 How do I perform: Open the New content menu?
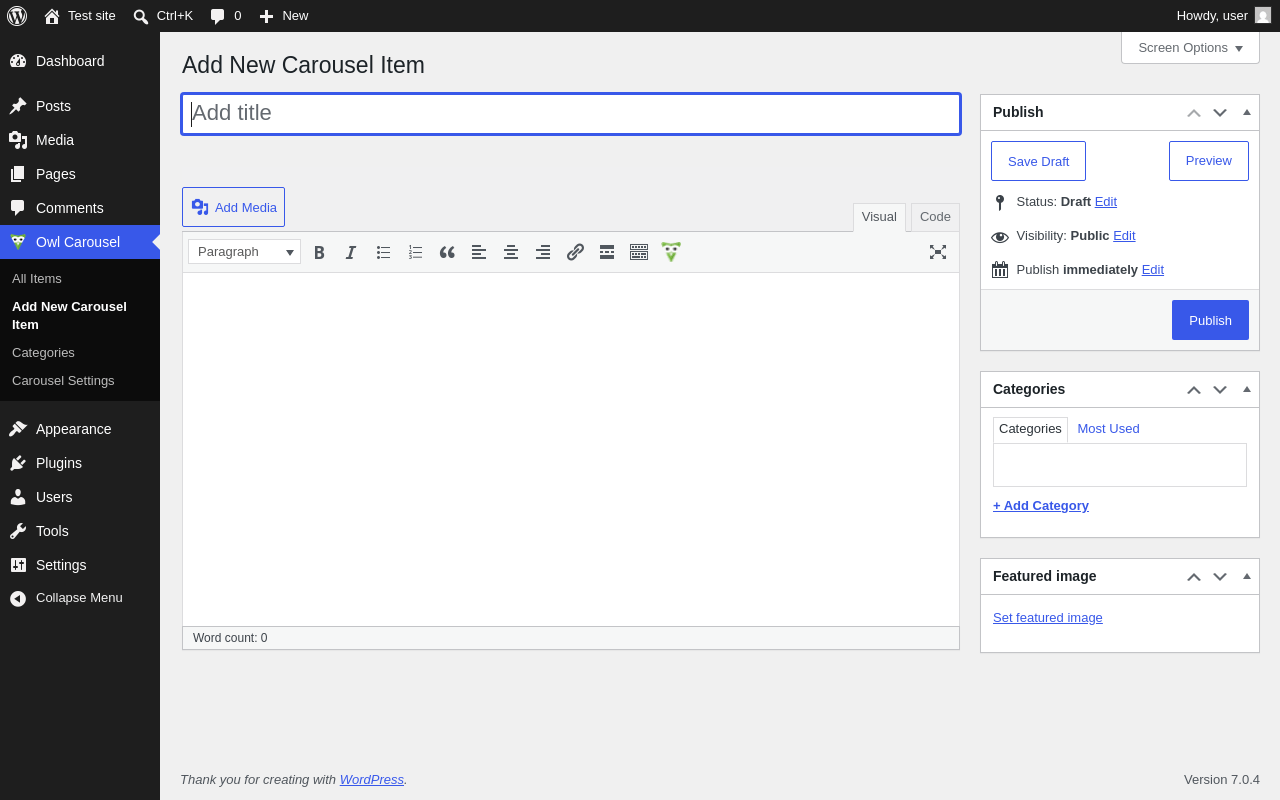pos(284,16)
